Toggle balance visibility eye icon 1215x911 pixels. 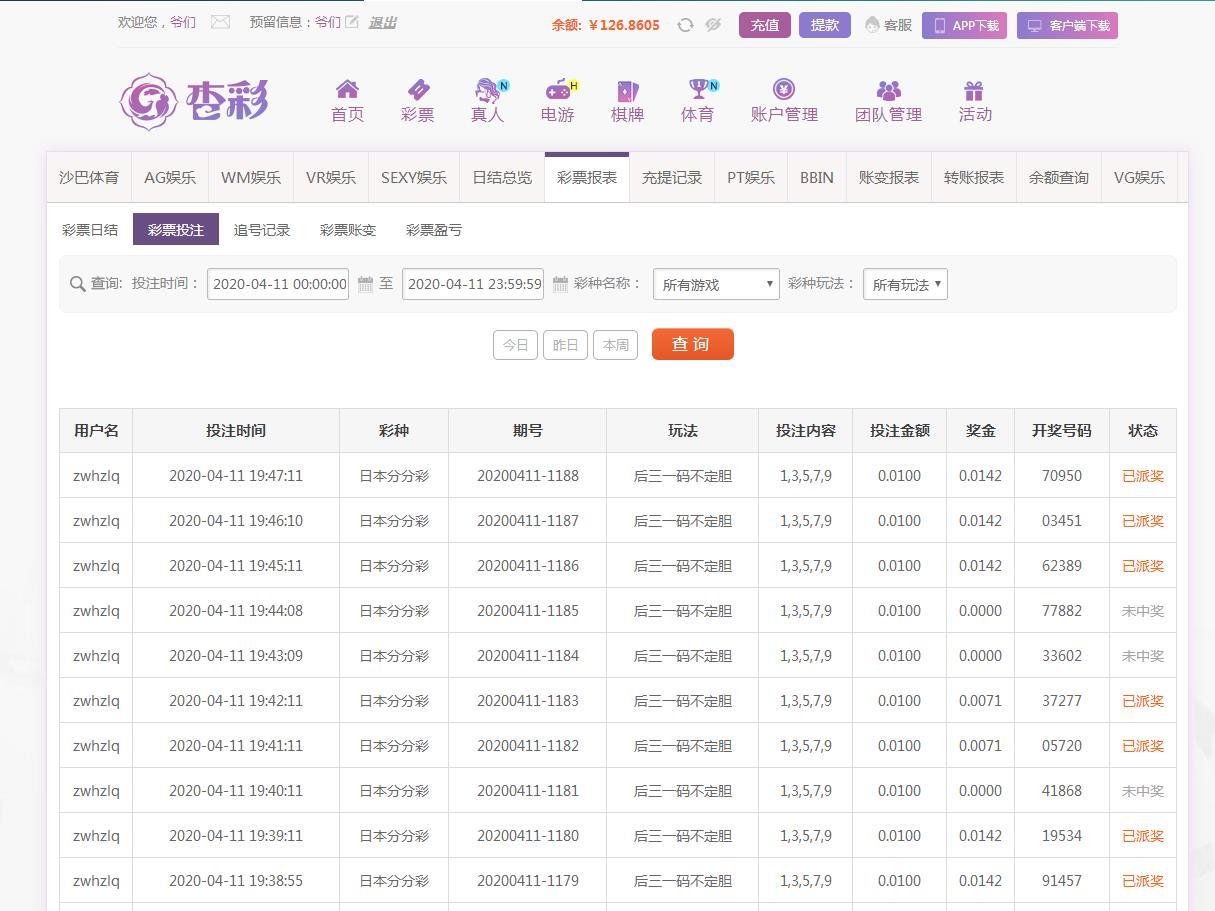[x=713, y=25]
